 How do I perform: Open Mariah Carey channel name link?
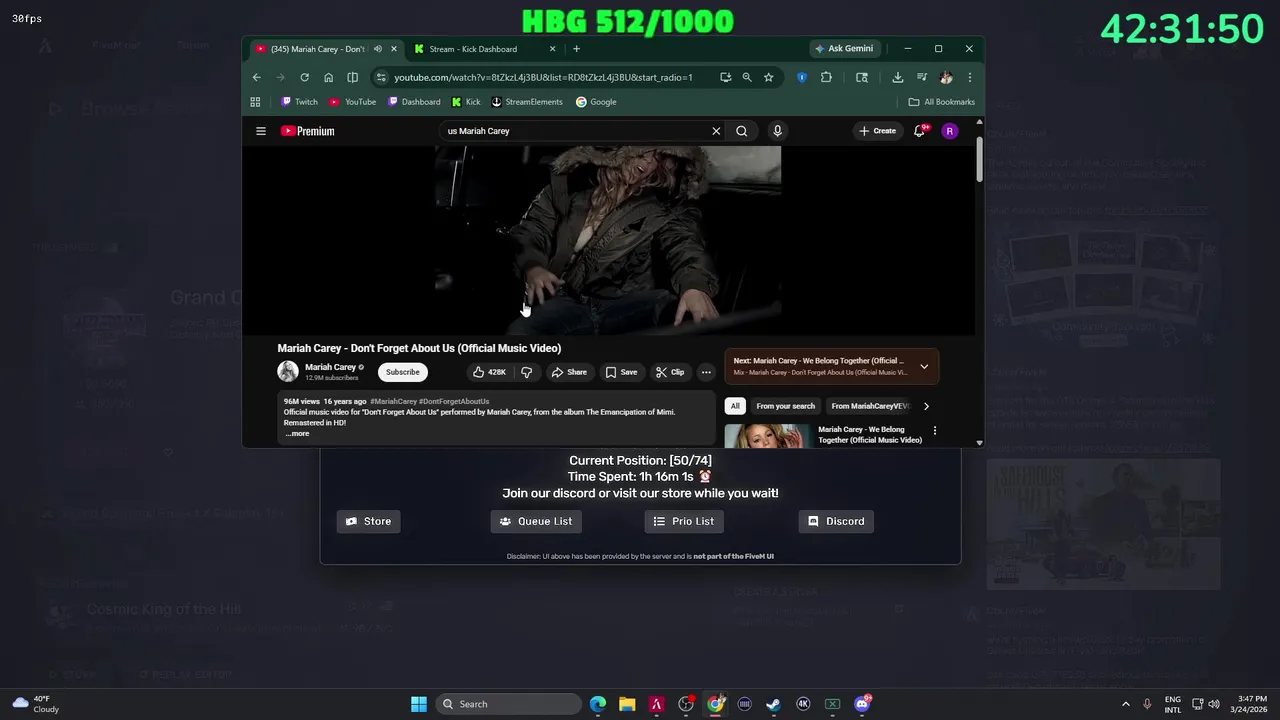331,367
